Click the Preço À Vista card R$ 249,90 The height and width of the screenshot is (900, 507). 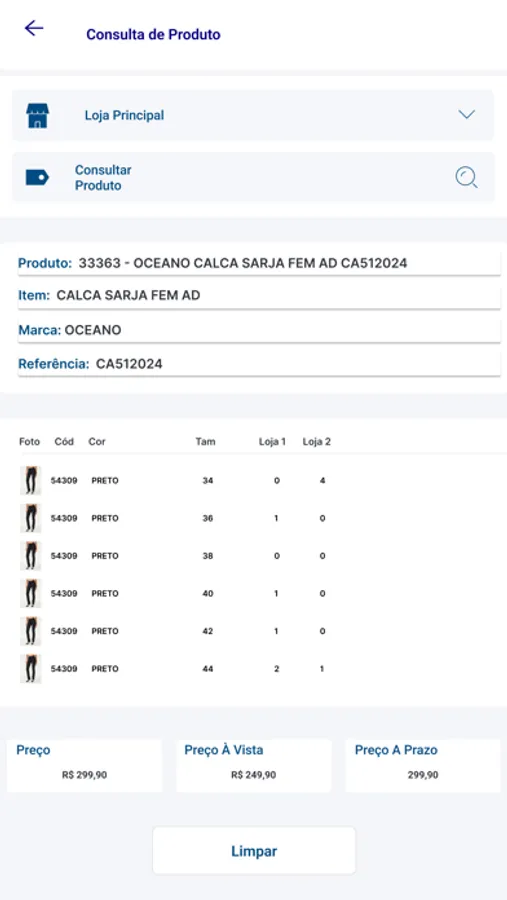pyautogui.click(x=254, y=766)
